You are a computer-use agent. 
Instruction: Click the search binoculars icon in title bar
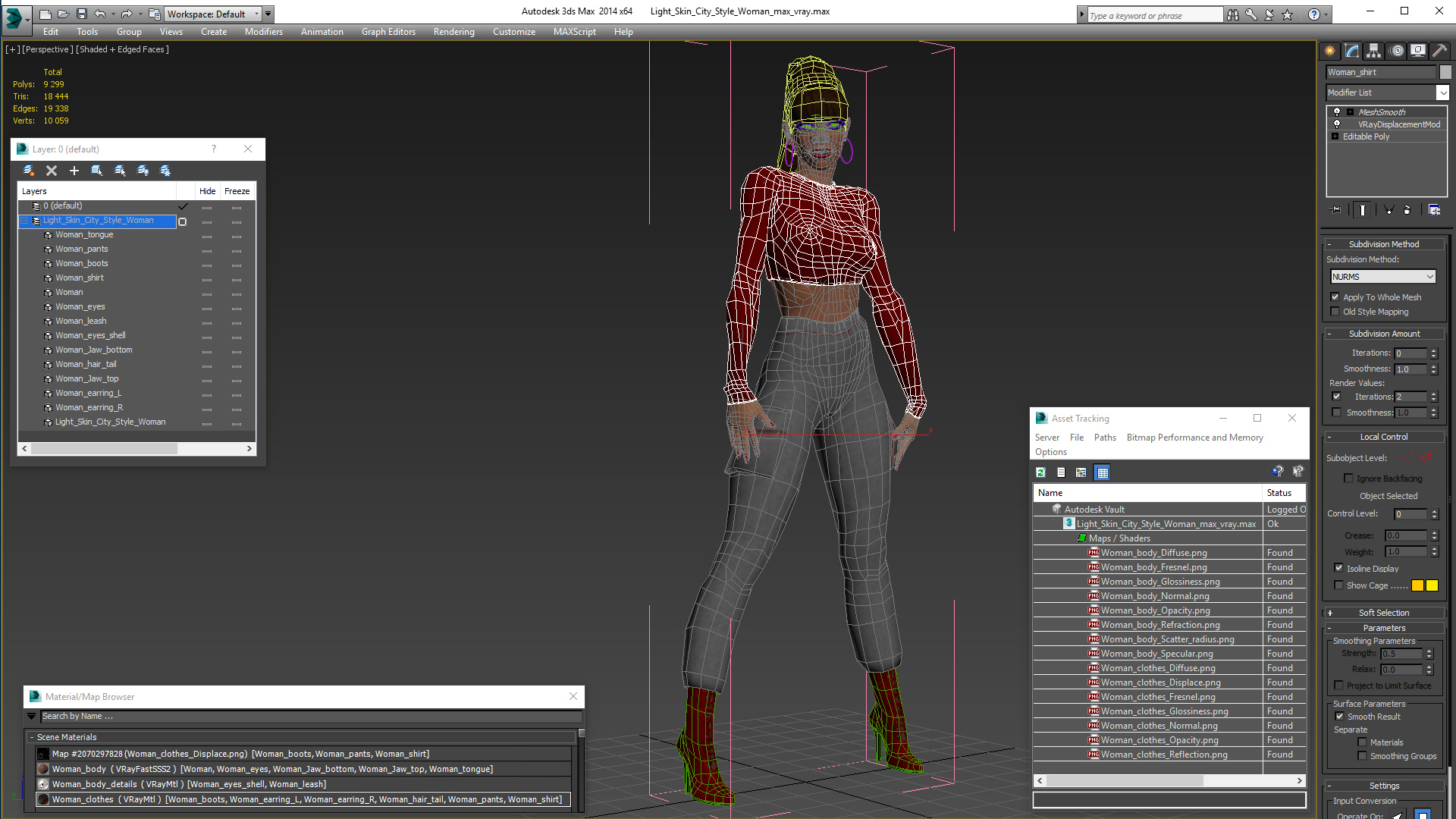click(1233, 14)
